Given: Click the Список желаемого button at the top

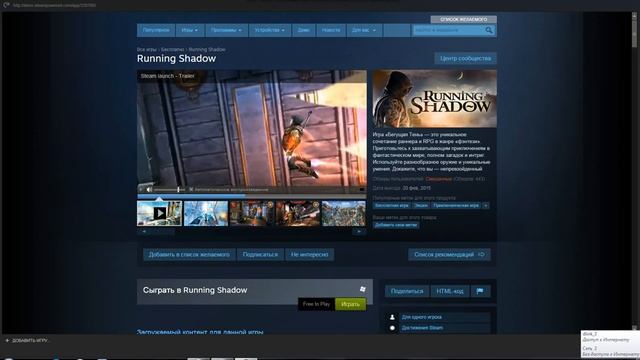Looking at the screenshot, I should click(463, 19).
